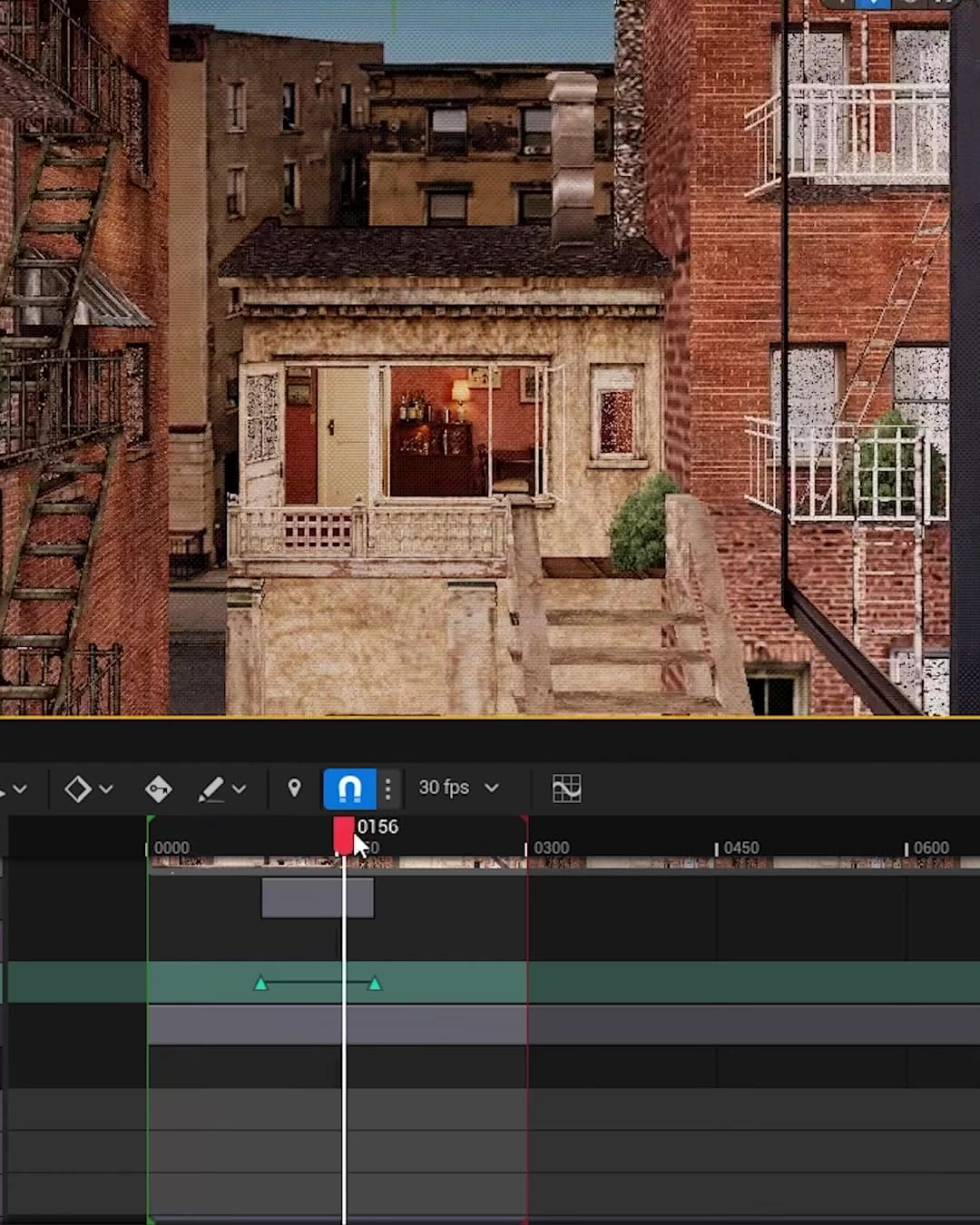Screen dimensions: 980x1225
Task: Open the key options dropdown arrow
Action: (106, 789)
